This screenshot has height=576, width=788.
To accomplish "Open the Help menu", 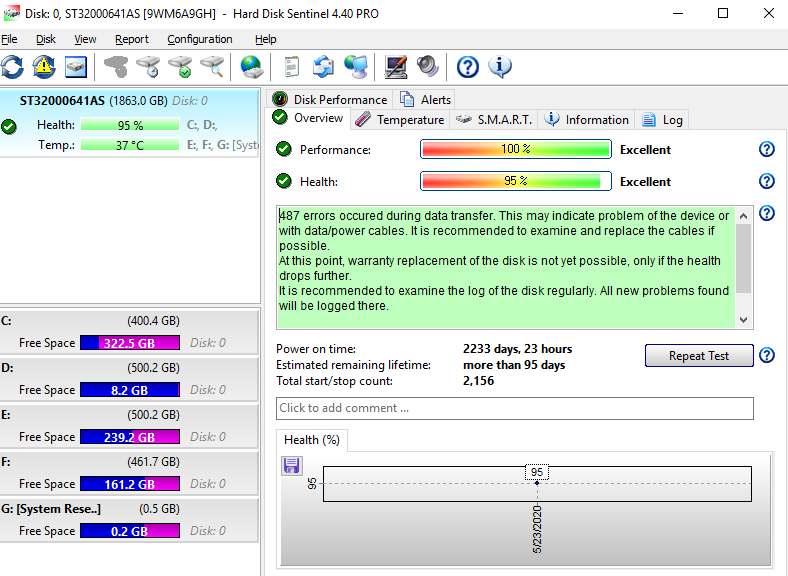I will pyautogui.click(x=265, y=39).
